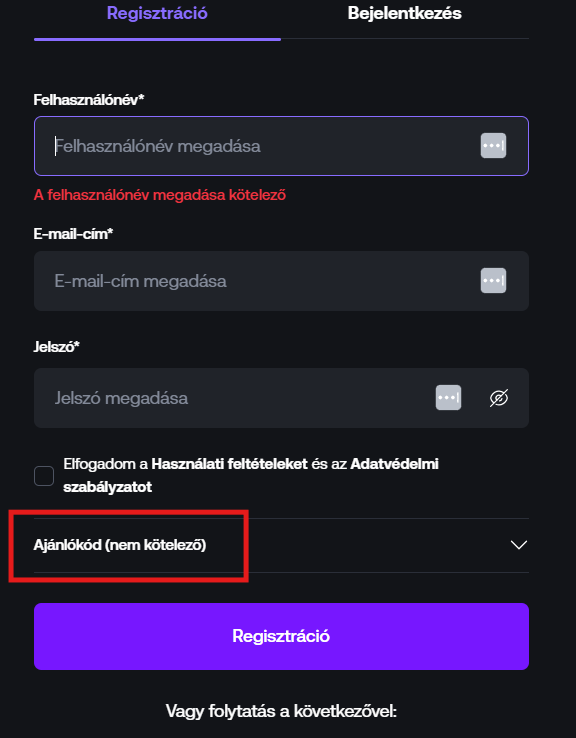Click the red kötelező error message
The height and width of the screenshot is (738, 576).
[x=160, y=195]
